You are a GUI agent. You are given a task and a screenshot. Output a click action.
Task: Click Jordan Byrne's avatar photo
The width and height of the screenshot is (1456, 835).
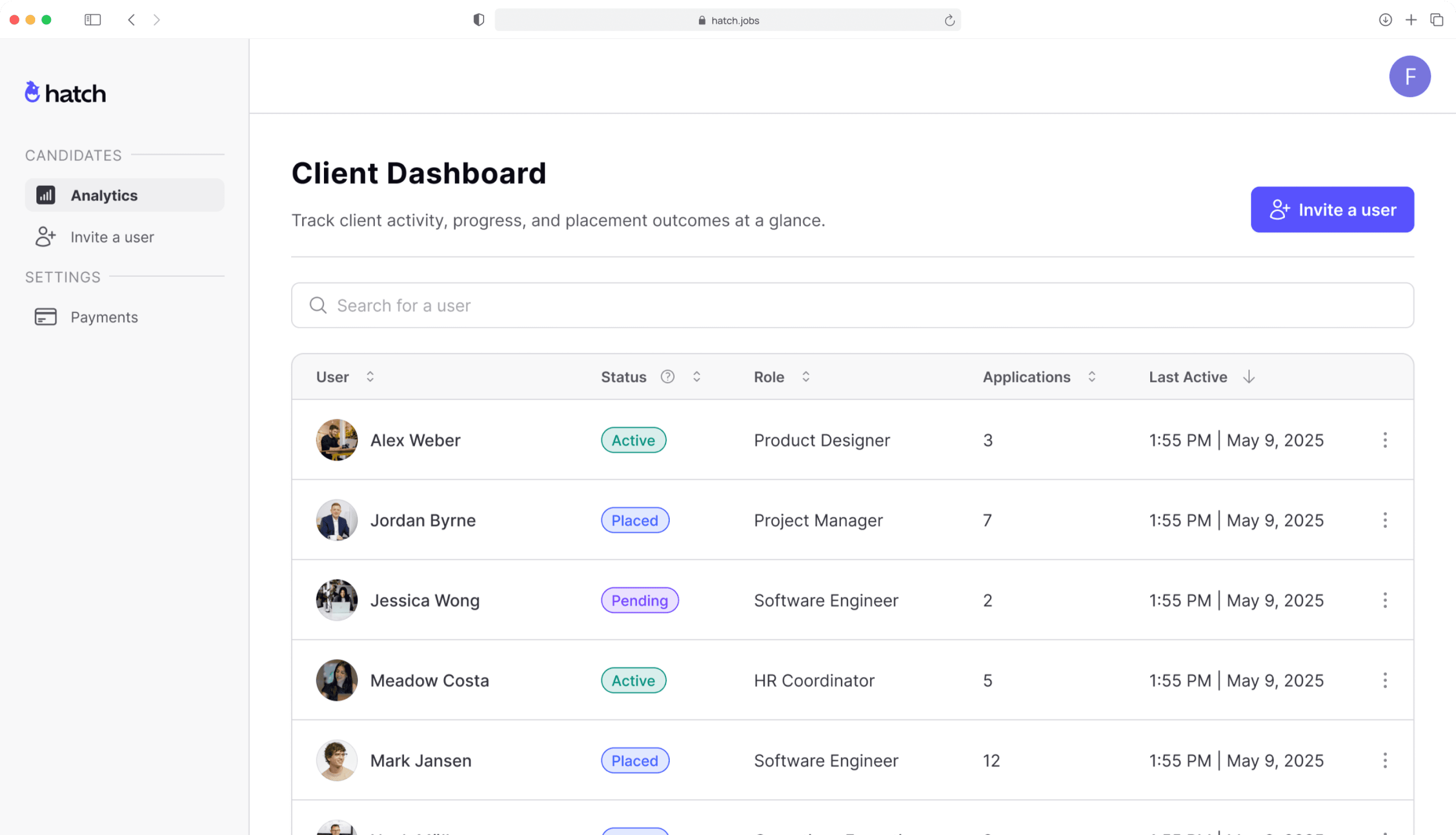tap(336, 520)
